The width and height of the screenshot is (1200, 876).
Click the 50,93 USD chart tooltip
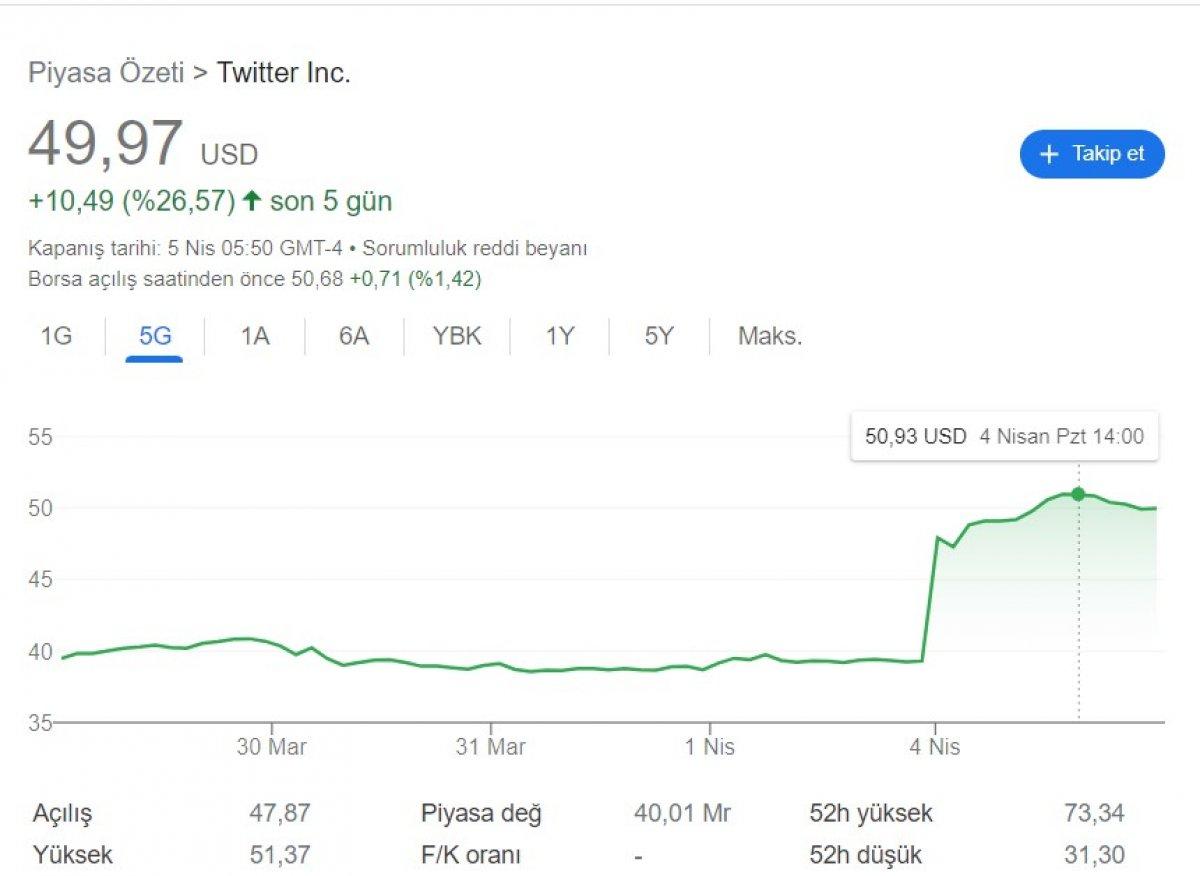click(1004, 436)
